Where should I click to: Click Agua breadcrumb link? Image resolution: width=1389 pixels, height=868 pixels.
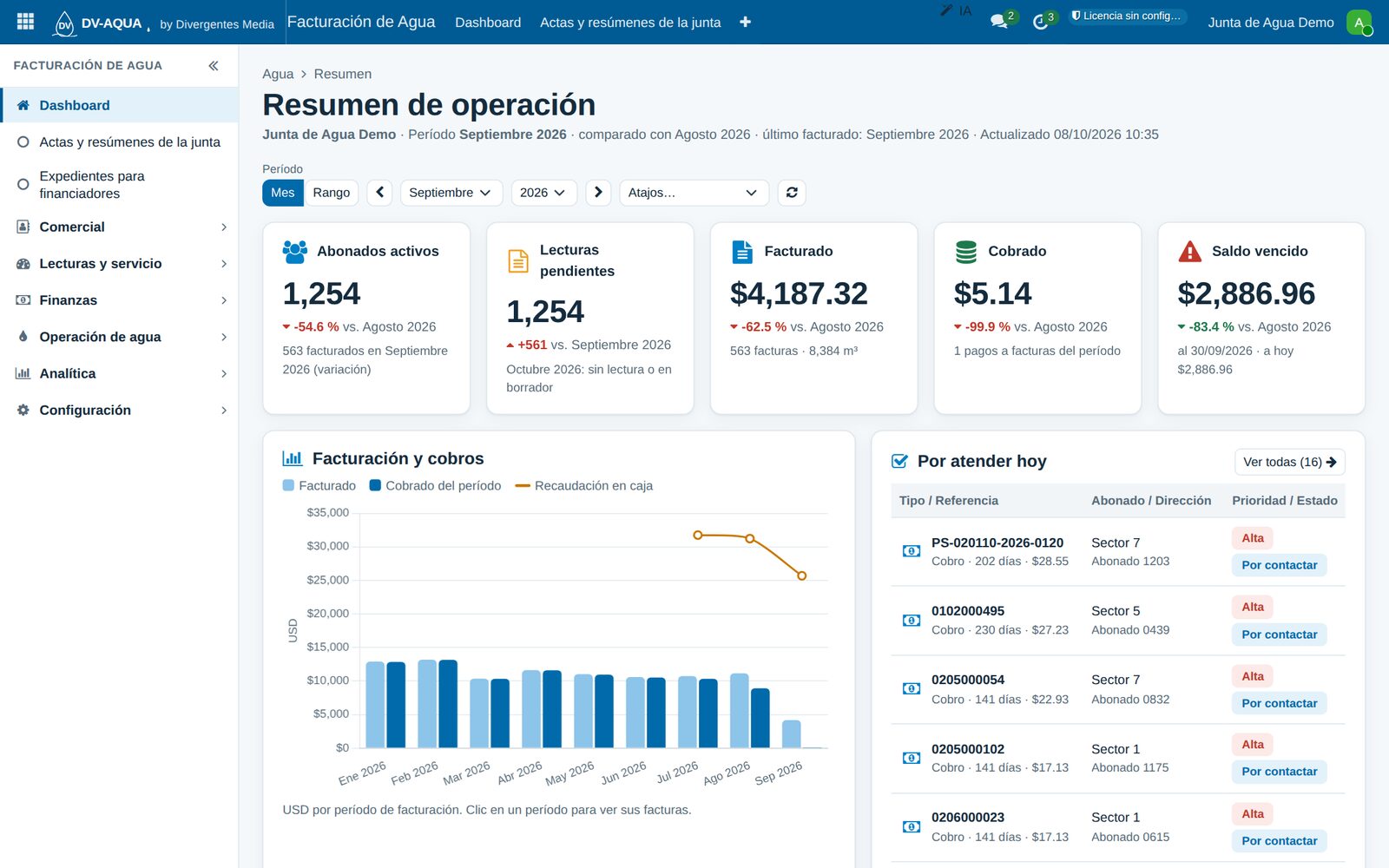[278, 74]
